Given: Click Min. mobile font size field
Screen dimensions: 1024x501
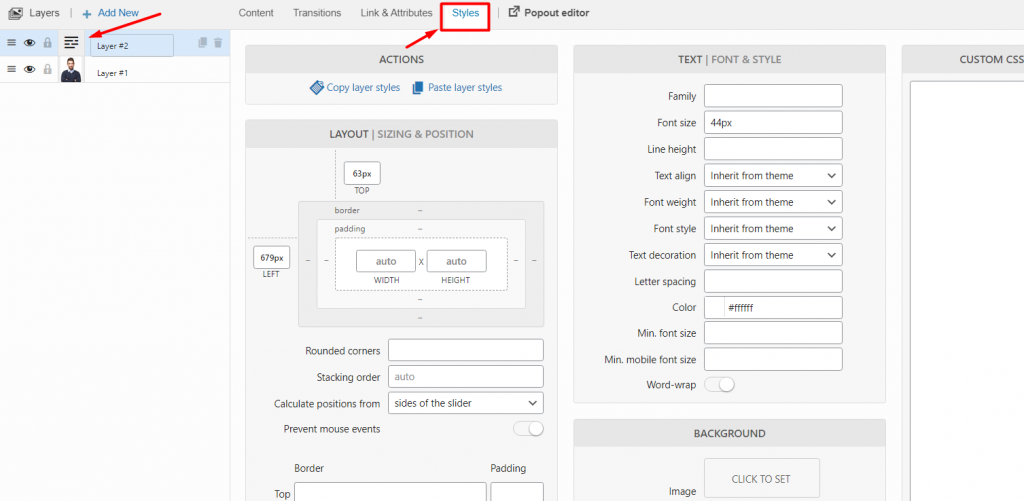Looking at the screenshot, I should coord(773,359).
